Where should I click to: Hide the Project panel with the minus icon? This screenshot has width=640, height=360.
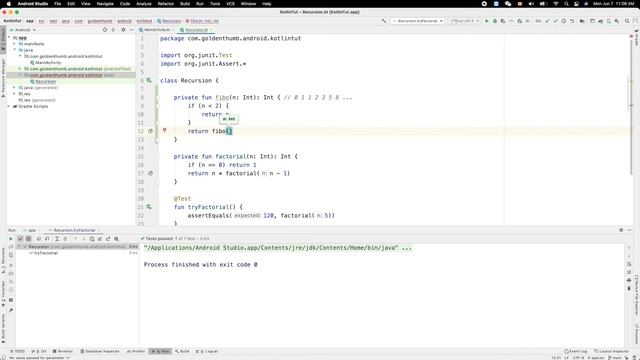pos(131,30)
